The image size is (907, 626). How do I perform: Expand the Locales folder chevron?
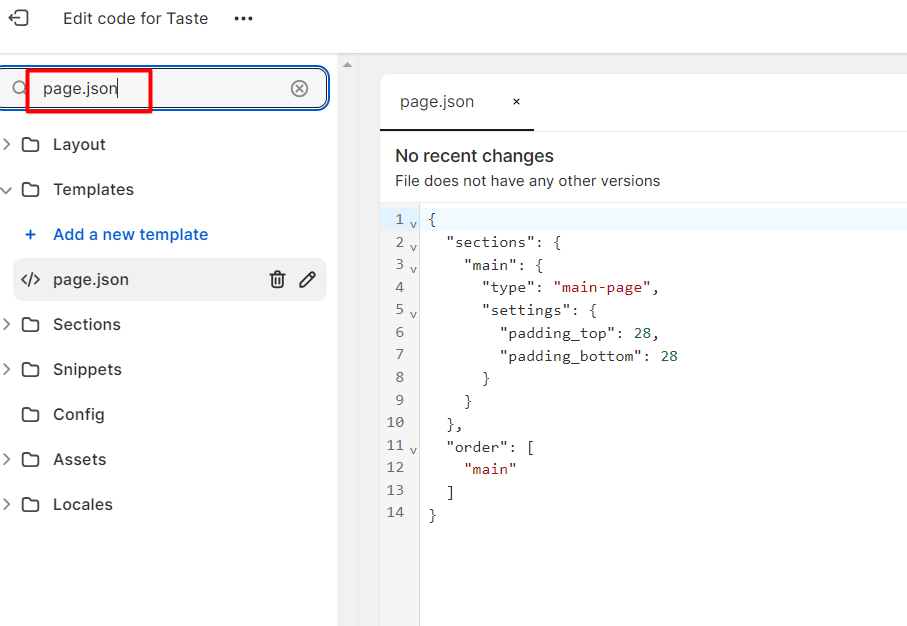[x=6, y=505]
